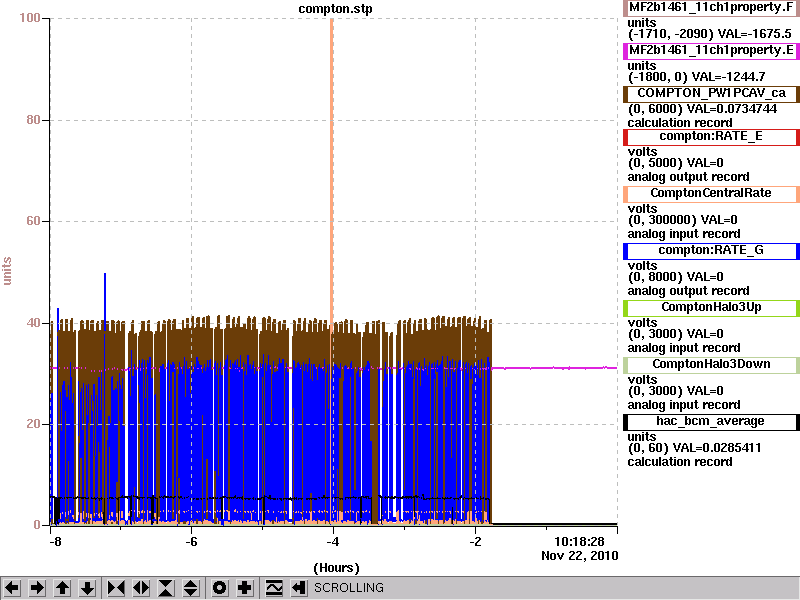Click the SCROLLING status label
The width and height of the screenshot is (800, 600).
click(x=348, y=588)
